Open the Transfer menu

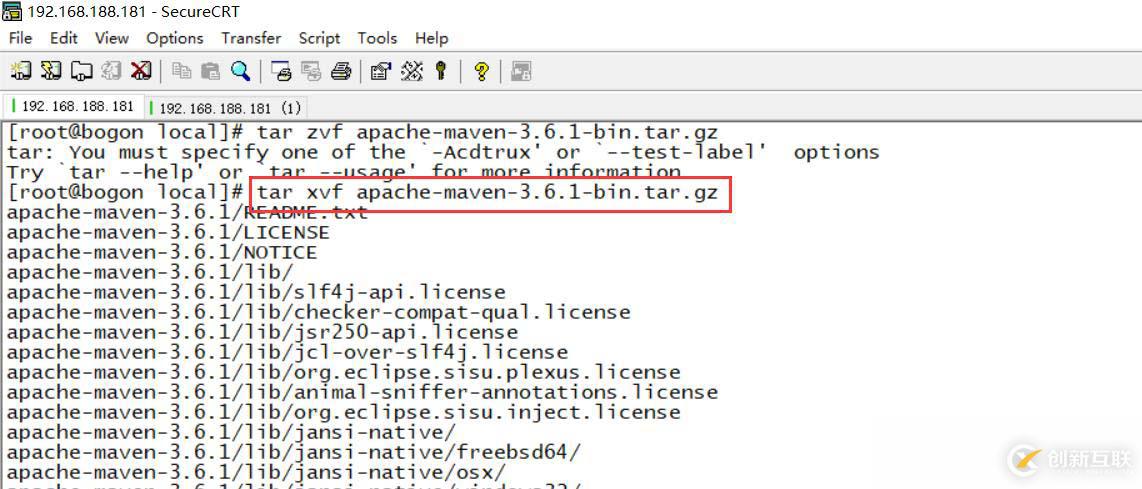point(251,38)
